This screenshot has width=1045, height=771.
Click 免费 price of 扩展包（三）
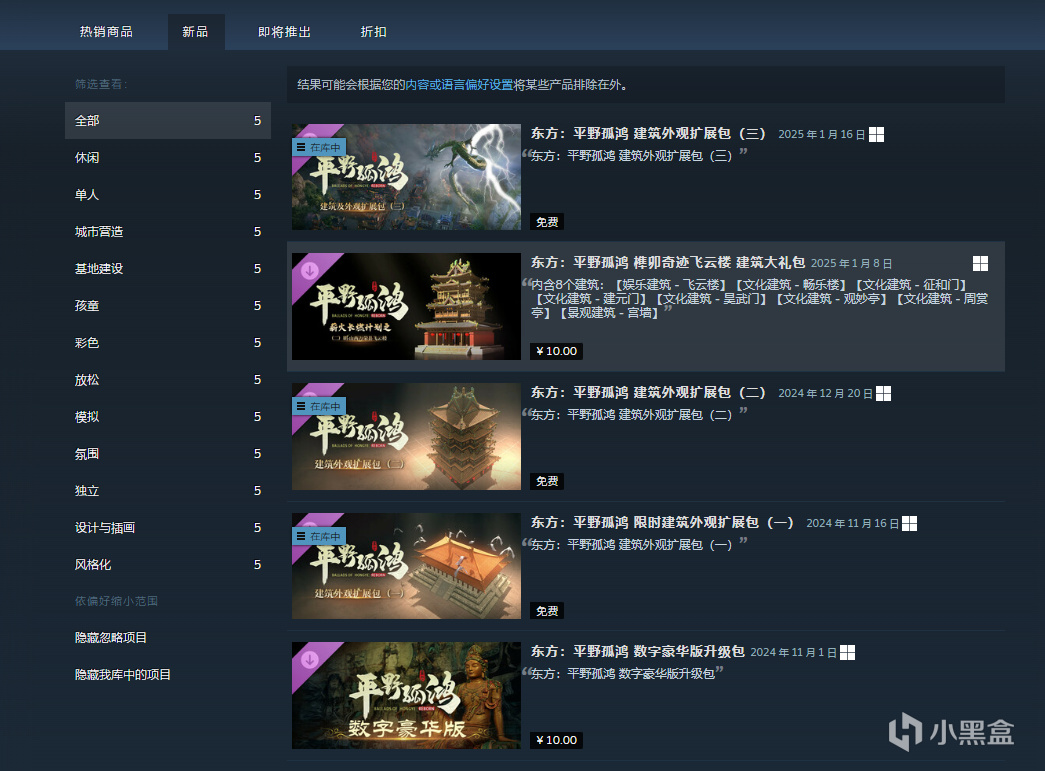click(x=547, y=222)
